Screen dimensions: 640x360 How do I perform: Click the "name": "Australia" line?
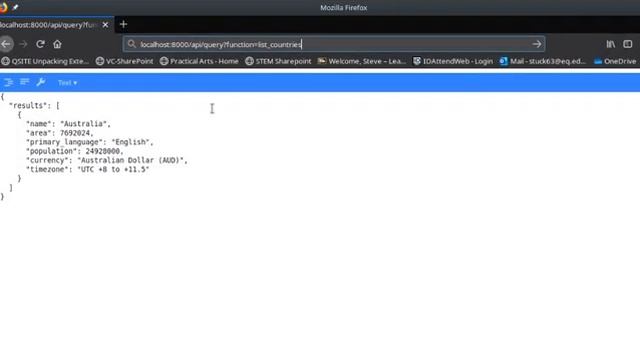pyautogui.click(x=68, y=124)
